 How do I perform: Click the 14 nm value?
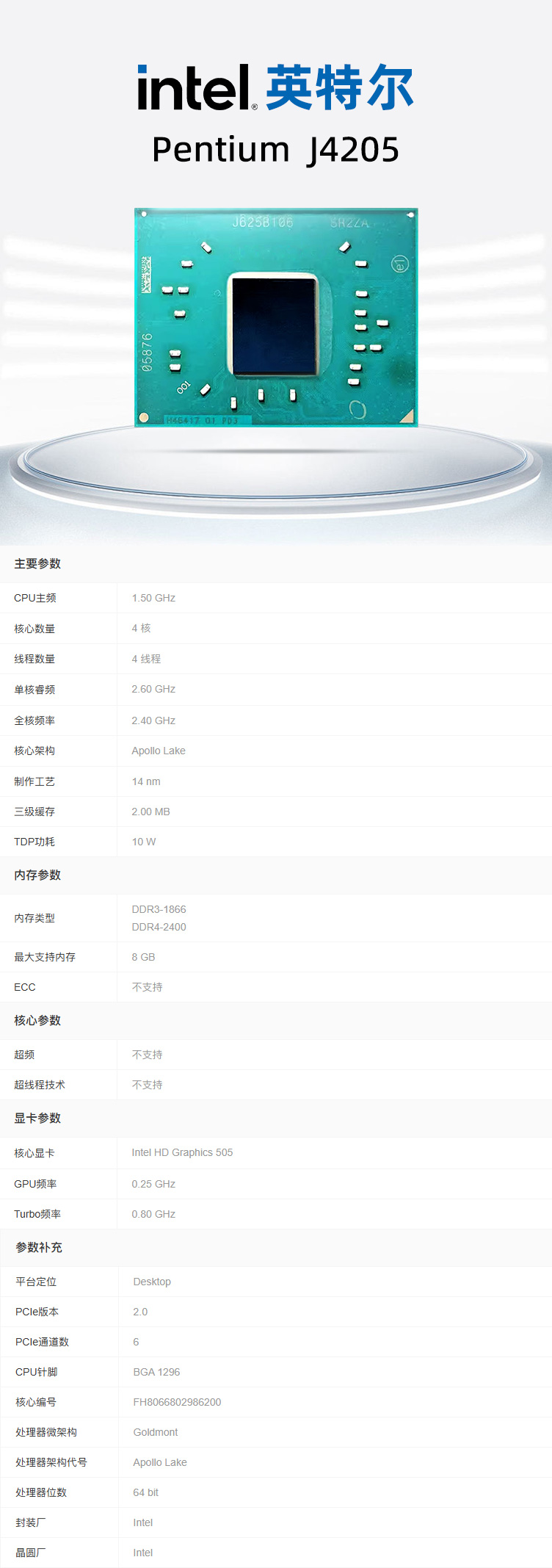pos(146,781)
